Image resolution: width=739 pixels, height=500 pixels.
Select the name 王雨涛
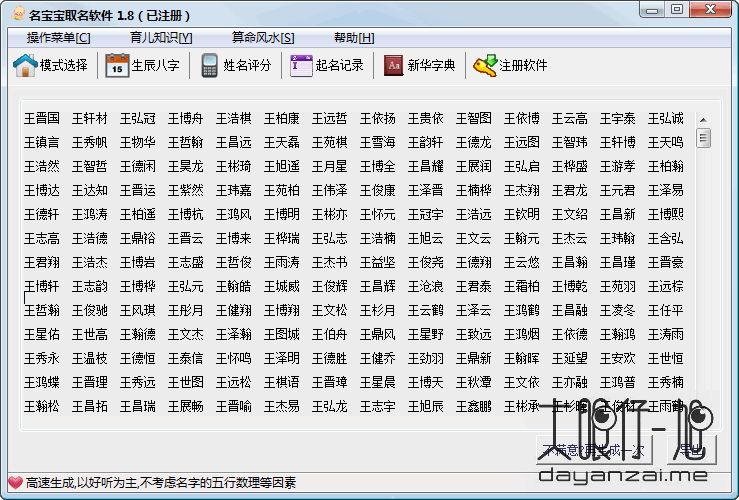click(x=282, y=262)
